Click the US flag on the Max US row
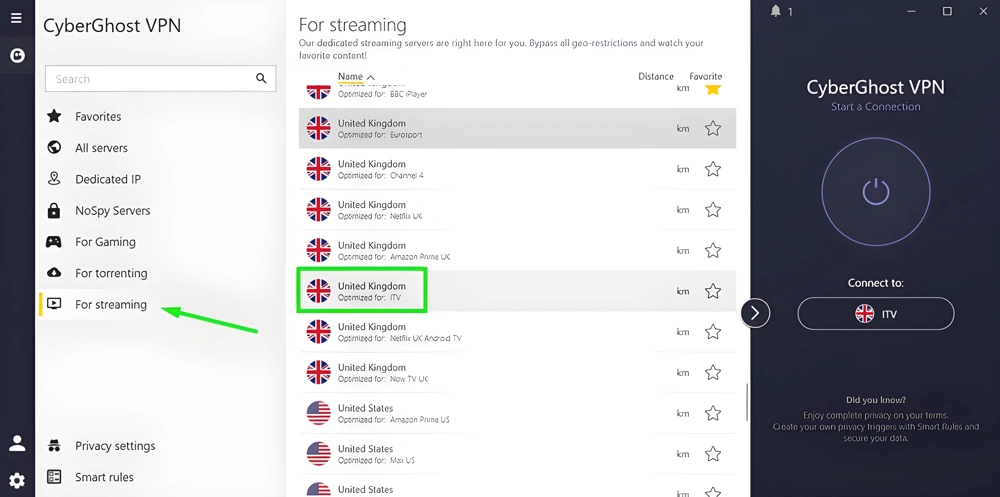Image resolution: width=1000 pixels, height=497 pixels. [318, 454]
